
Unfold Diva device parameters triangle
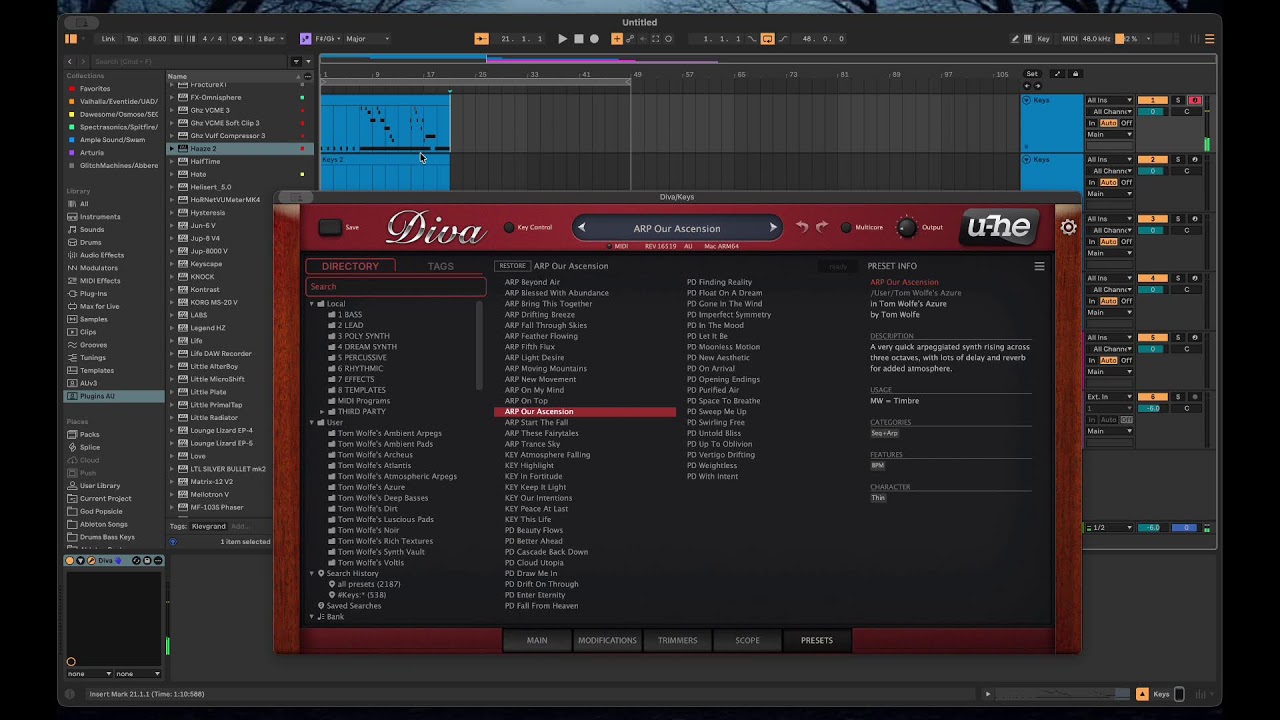(80, 560)
